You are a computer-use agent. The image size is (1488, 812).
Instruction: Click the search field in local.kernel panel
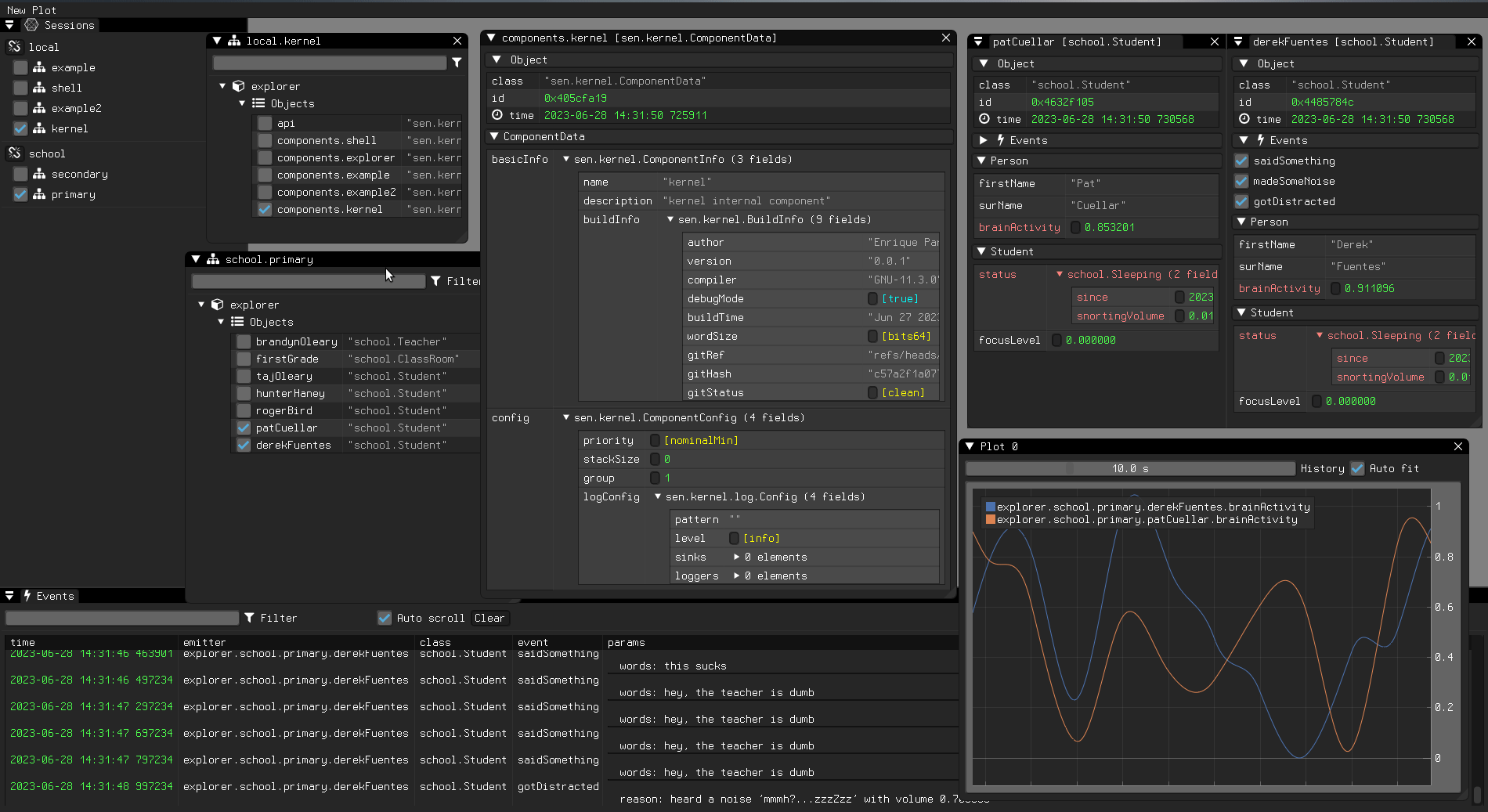click(x=329, y=63)
